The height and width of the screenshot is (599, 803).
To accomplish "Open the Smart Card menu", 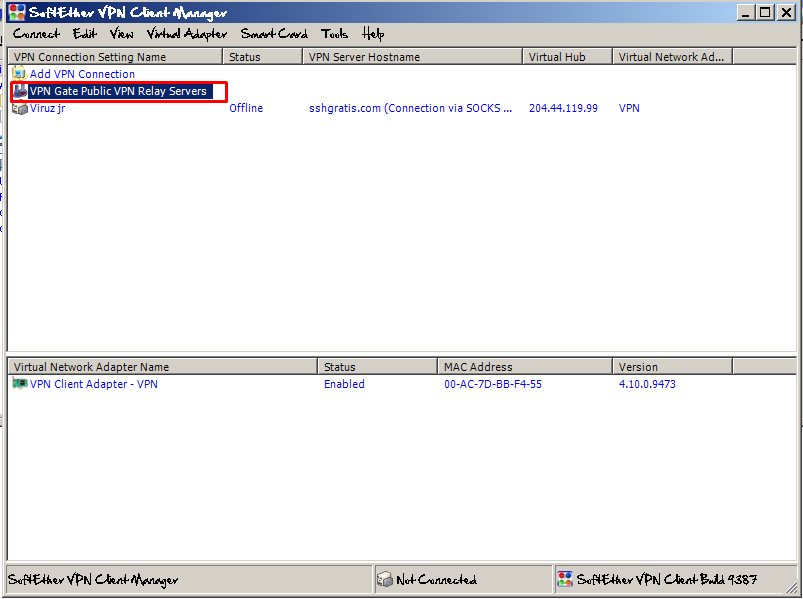I will tap(274, 34).
